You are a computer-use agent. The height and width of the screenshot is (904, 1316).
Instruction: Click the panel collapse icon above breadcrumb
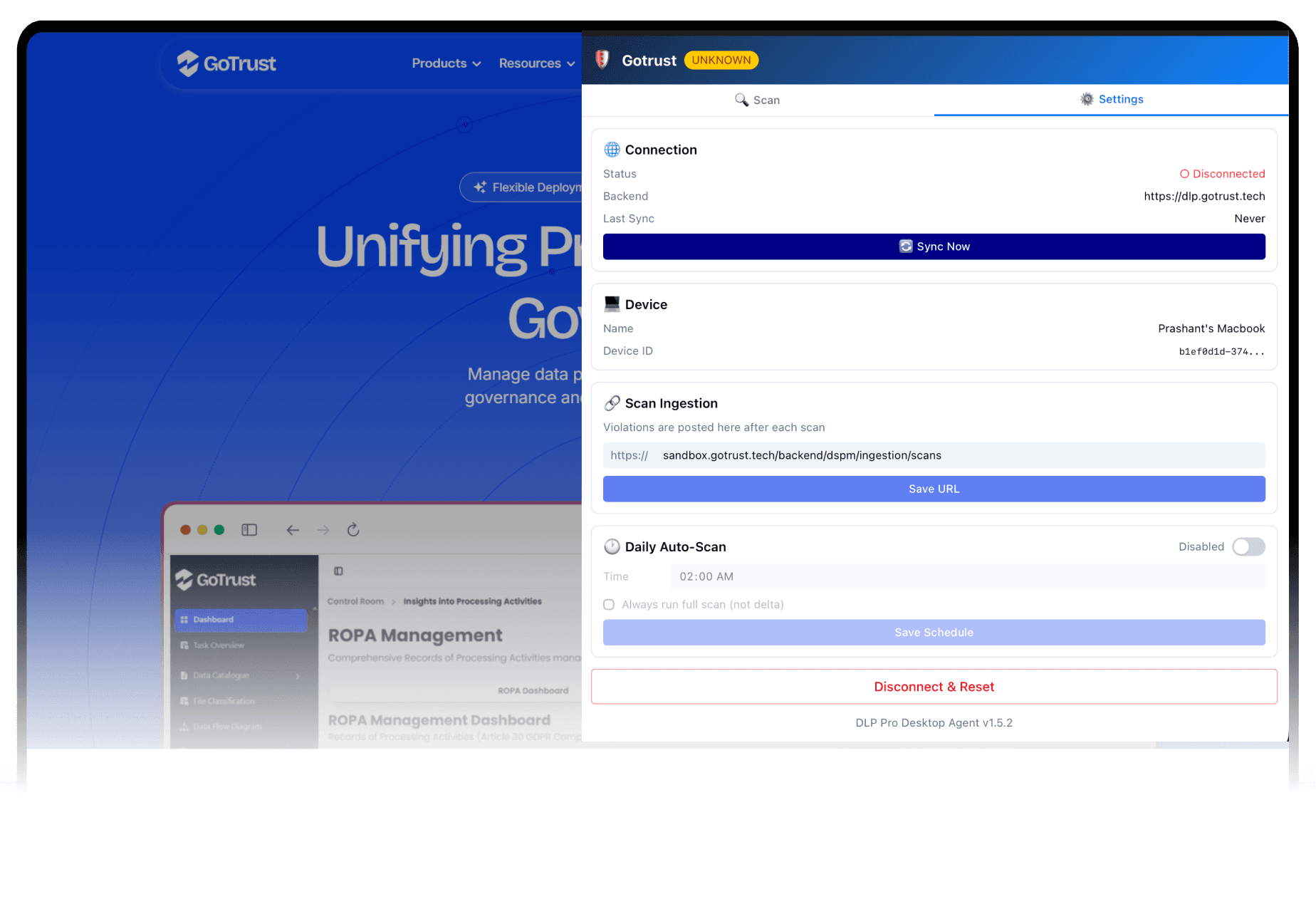click(x=339, y=571)
